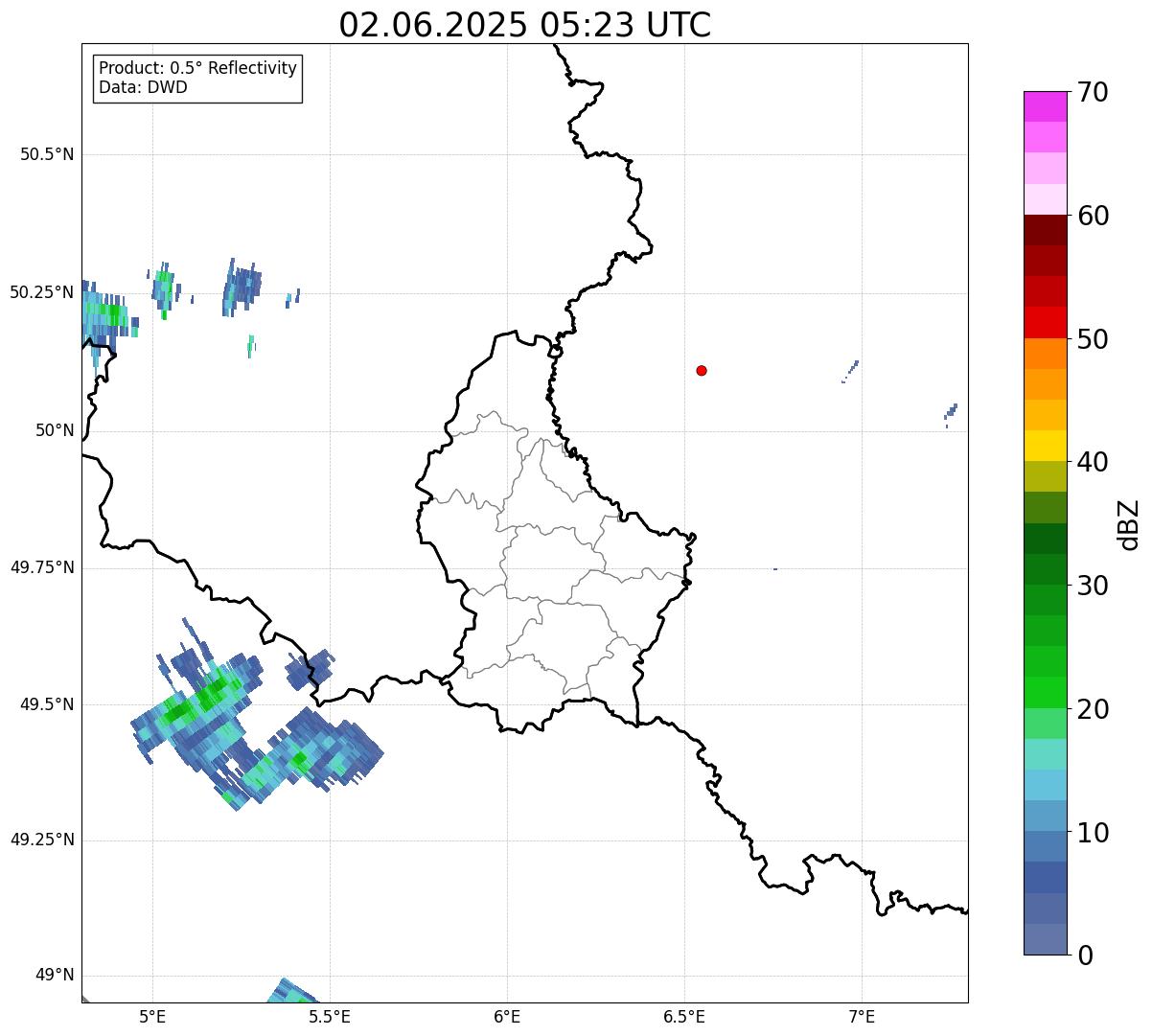This screenshot has width=1152, height=1036.
Task: Click the red station marker dot
Action: coord(702,370)
